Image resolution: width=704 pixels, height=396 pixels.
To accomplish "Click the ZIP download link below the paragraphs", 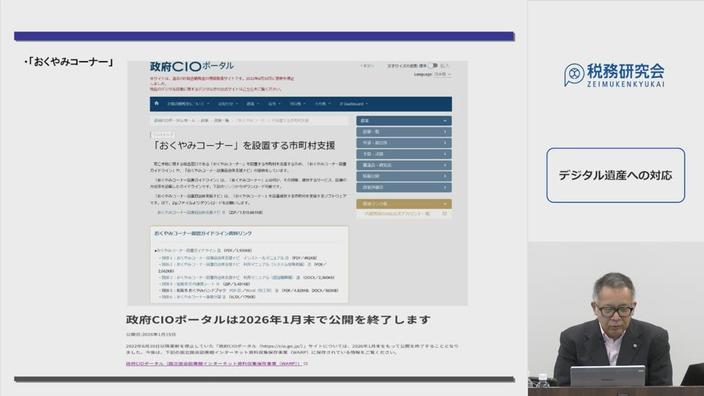I will [x=191, y=212].
